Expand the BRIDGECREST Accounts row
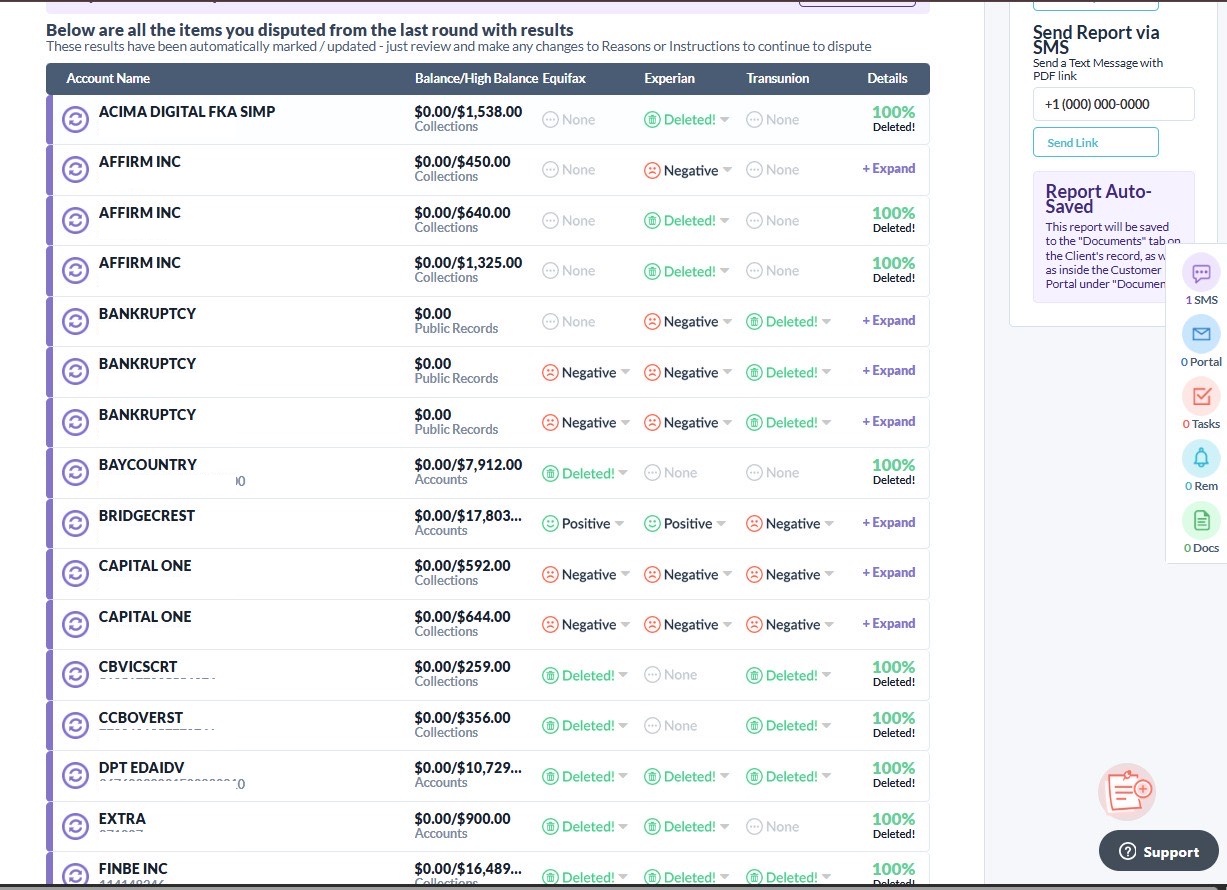The height and width of the screenshot is (890, 1227). 888,522
